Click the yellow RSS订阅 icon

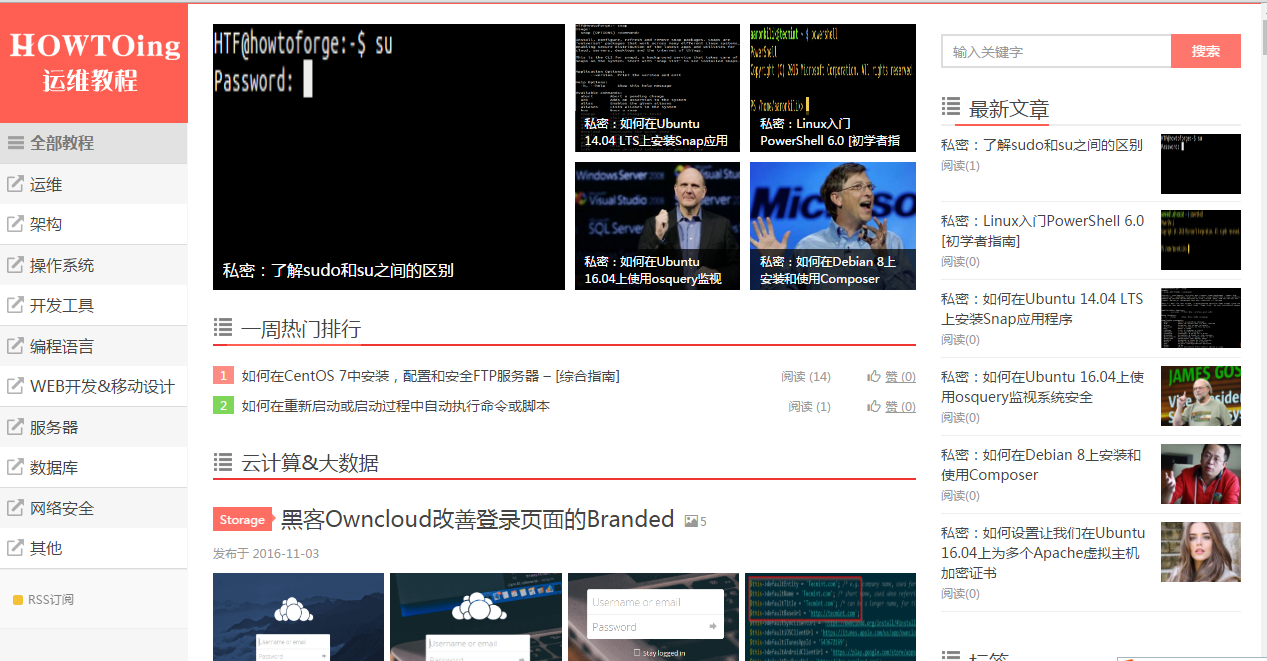pyautogui.click(x=18, y=600)
